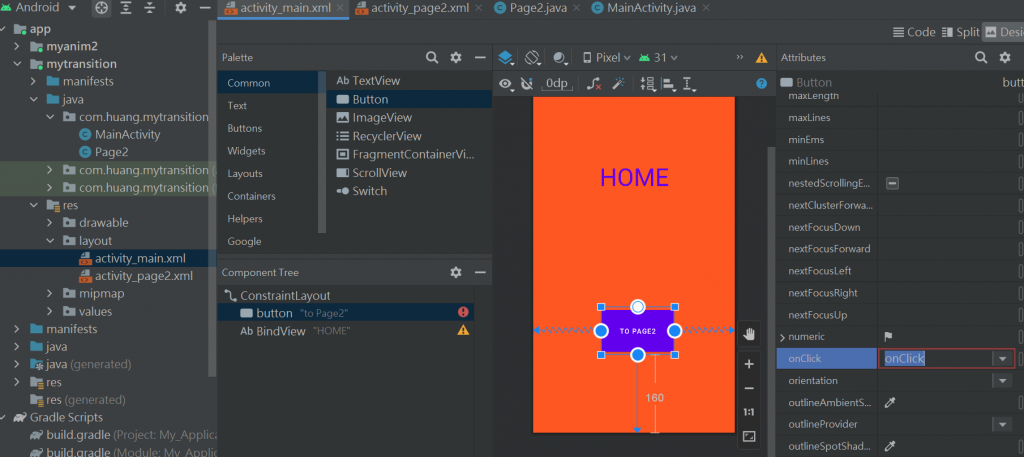
Task: Search attributes with the magnifier icon
Action: point(981,57)
